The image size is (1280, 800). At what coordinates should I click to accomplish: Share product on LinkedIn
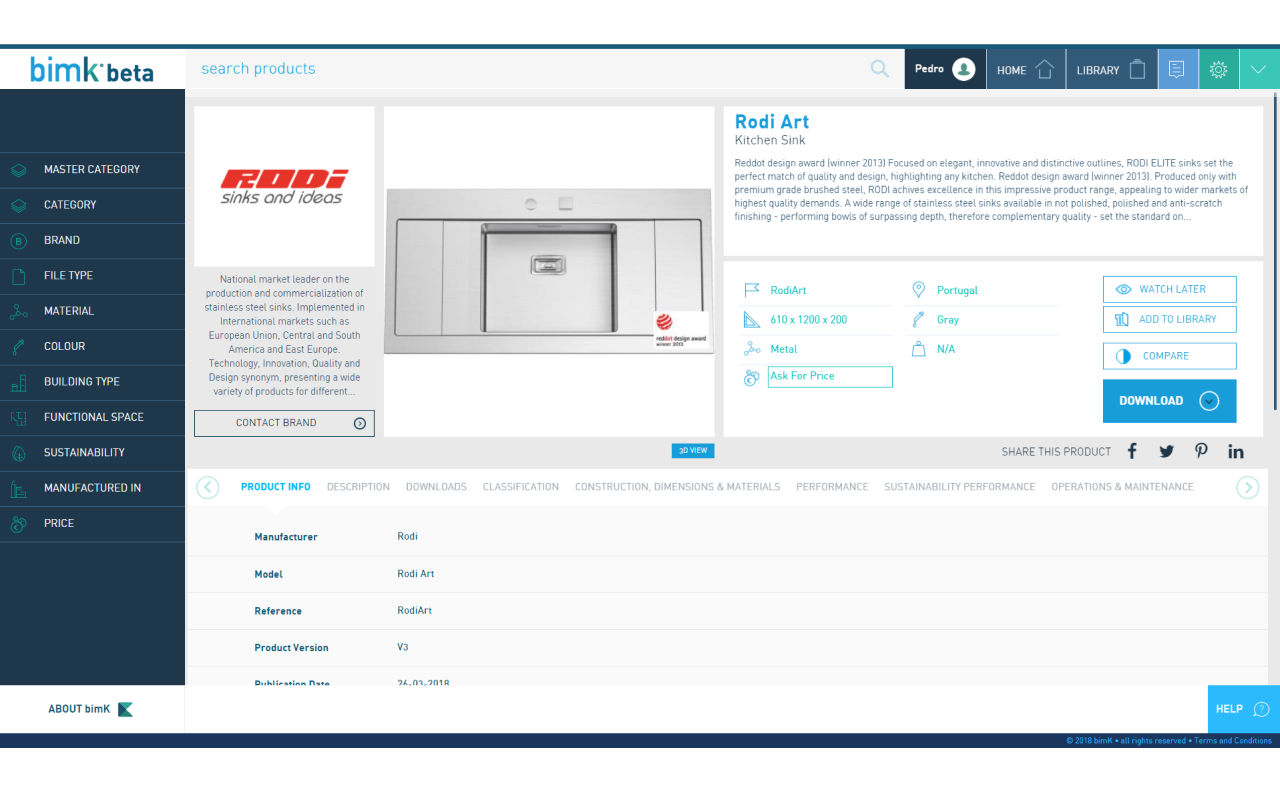pyautogui.click(x=1236, y=451)
